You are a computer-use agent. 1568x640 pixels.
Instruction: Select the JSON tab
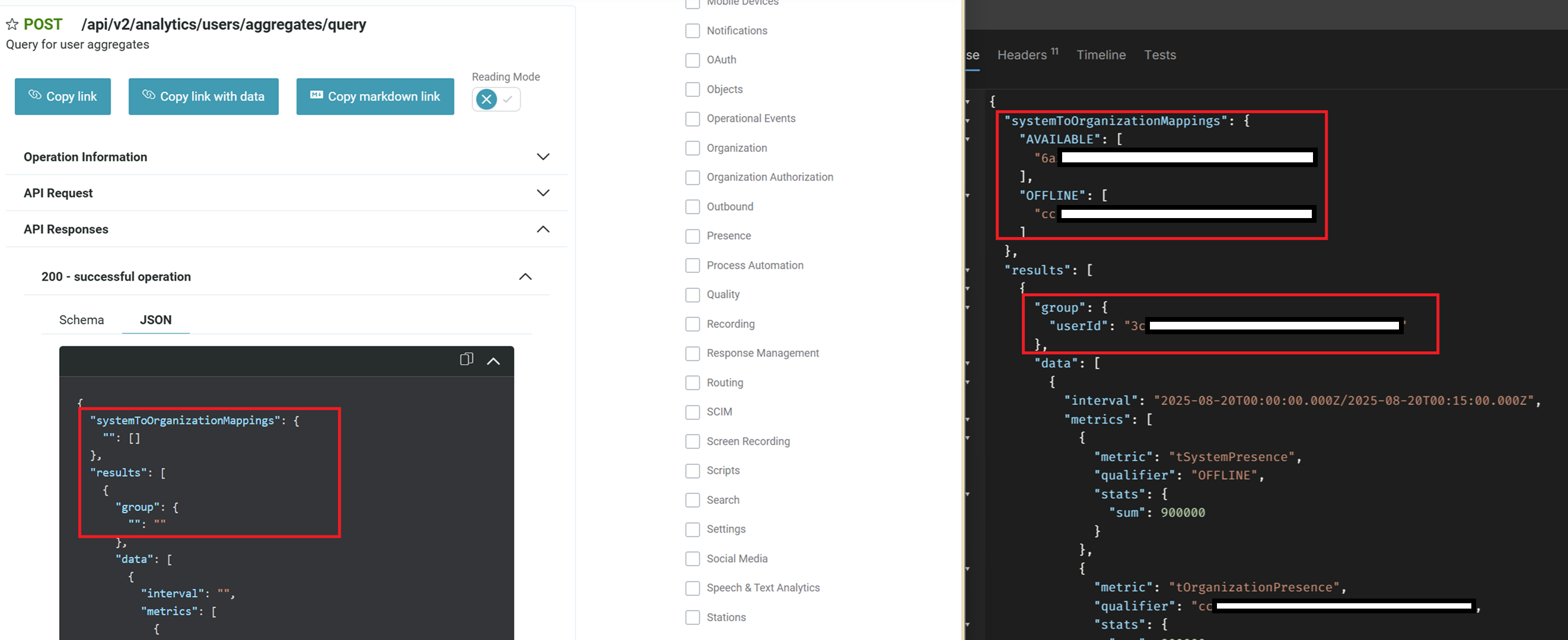pos(155,320)
